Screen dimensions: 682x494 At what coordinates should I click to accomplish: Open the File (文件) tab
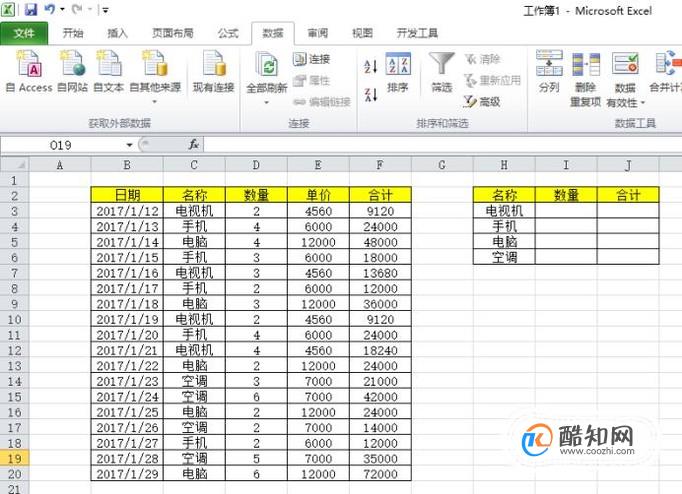point(24,33)
